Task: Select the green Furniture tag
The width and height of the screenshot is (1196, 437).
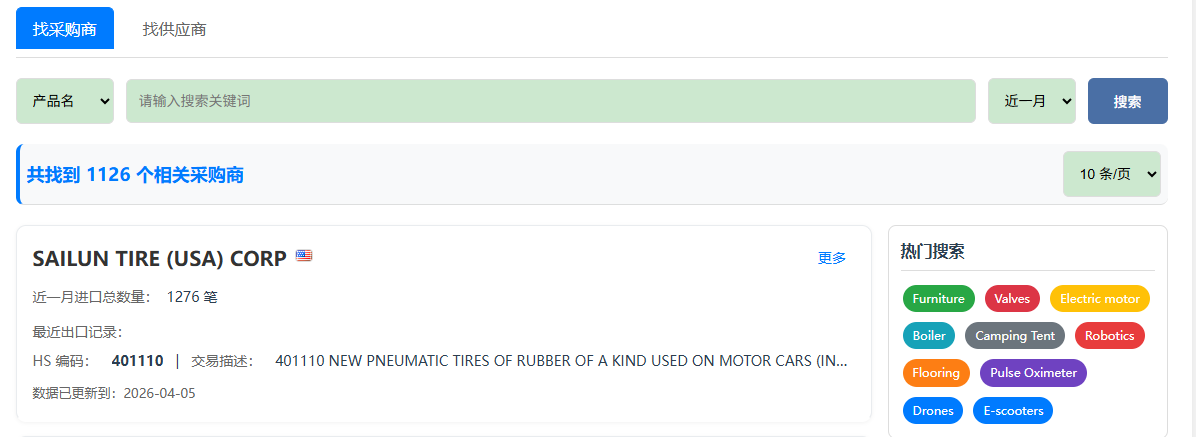Action: coord(938,299)
